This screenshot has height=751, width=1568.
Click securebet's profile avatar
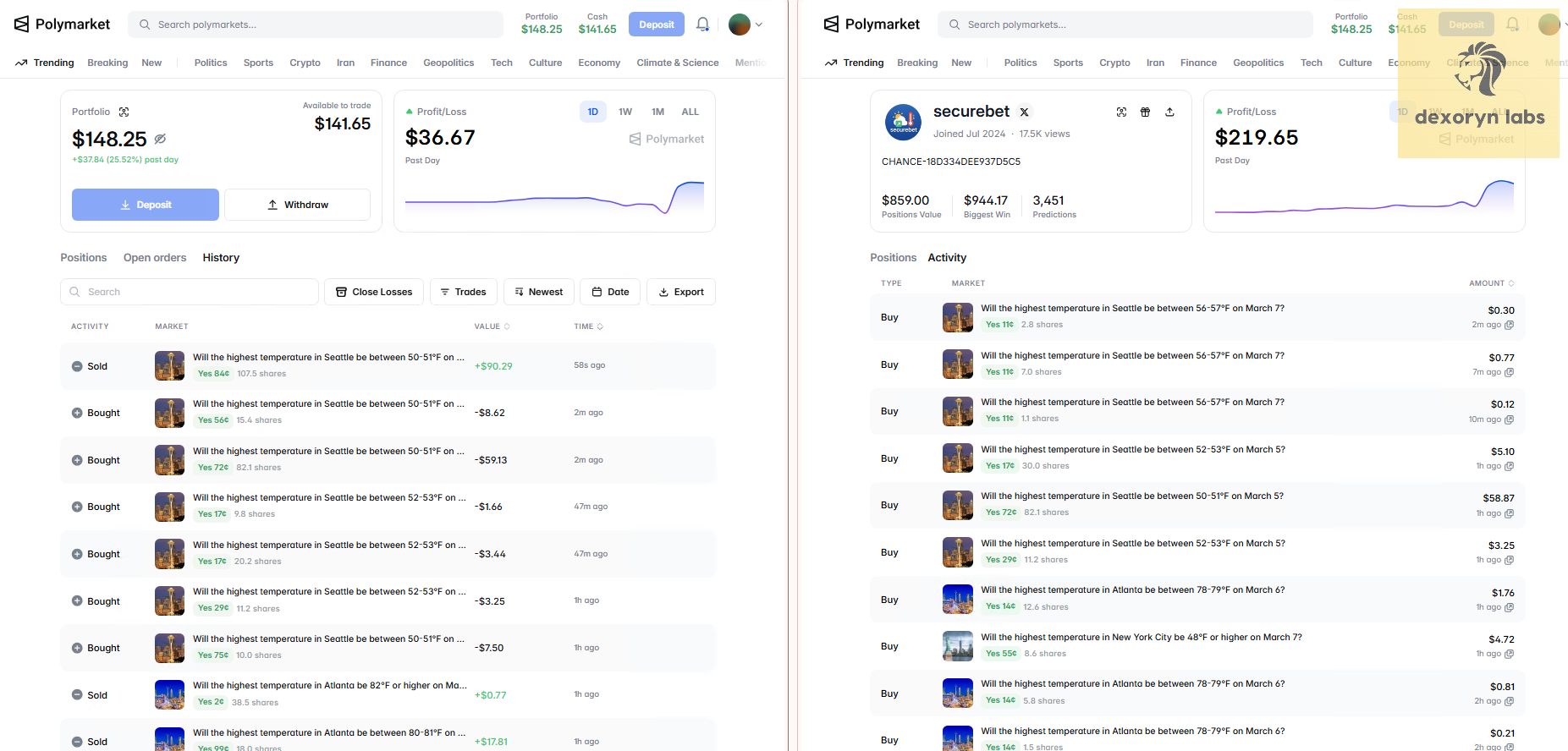(903, 123)
